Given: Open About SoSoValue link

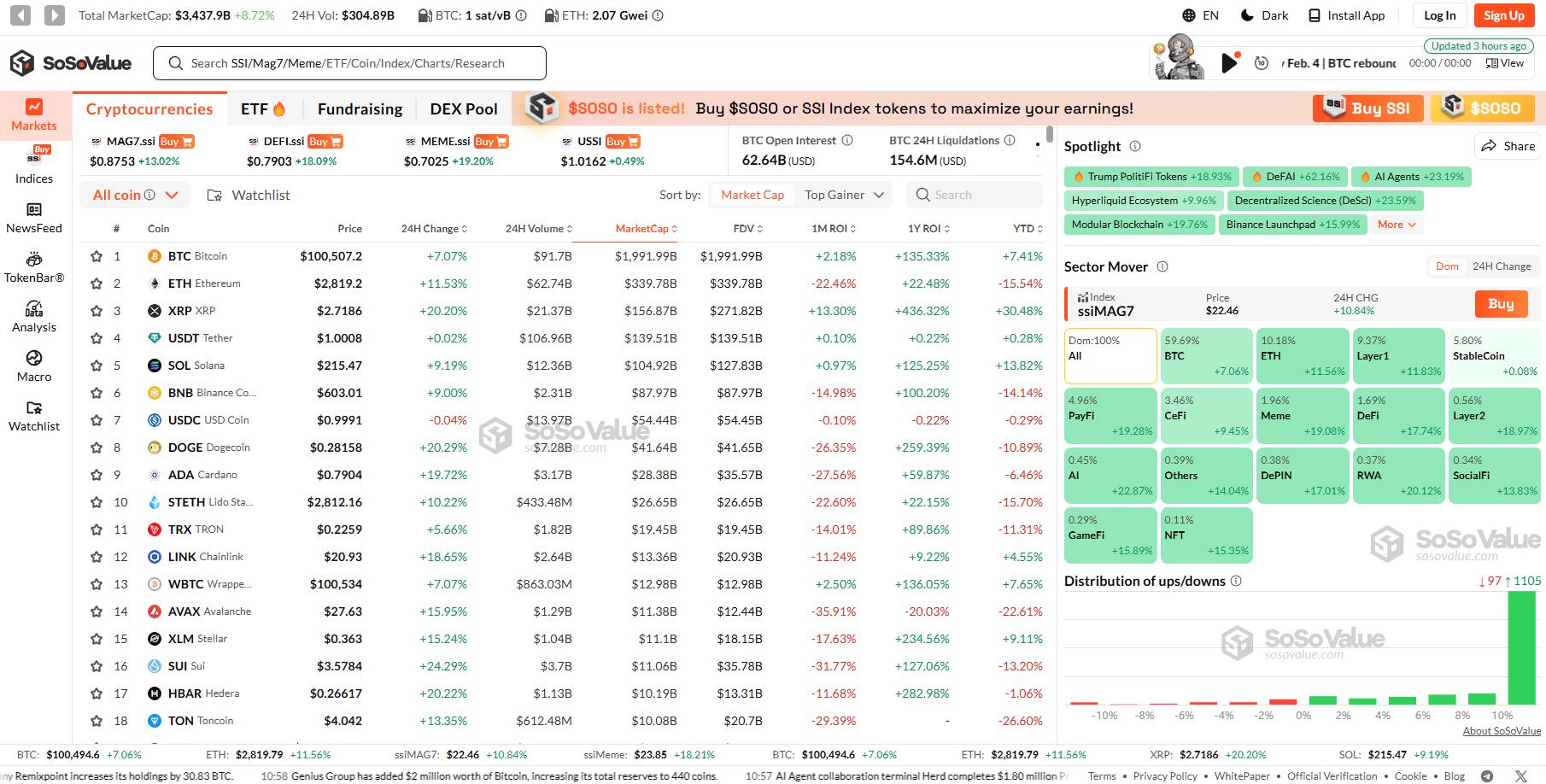Looking at the screenshot, I should [1502, 731].
